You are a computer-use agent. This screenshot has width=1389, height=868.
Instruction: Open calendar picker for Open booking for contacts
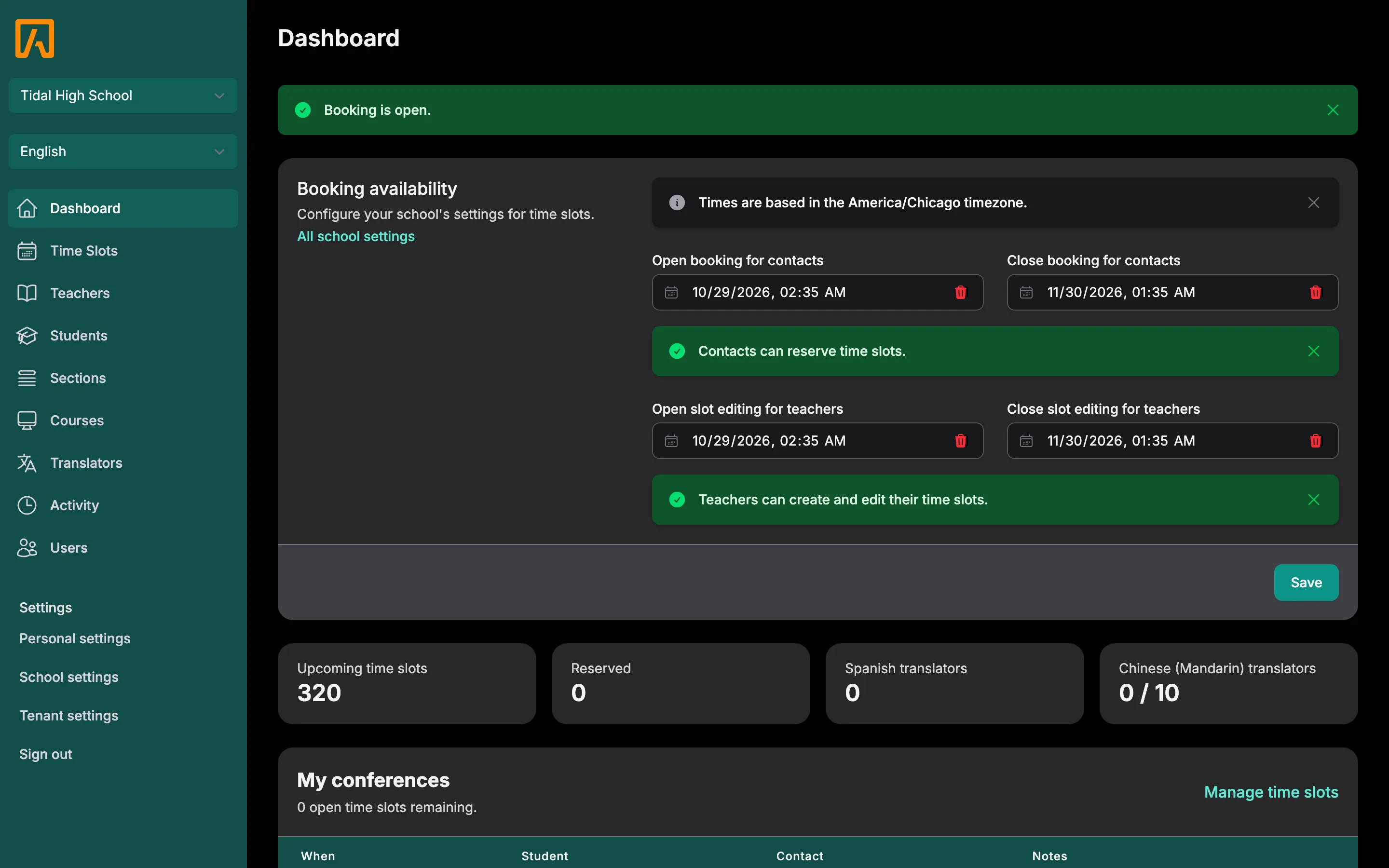(x=671, y=293)
